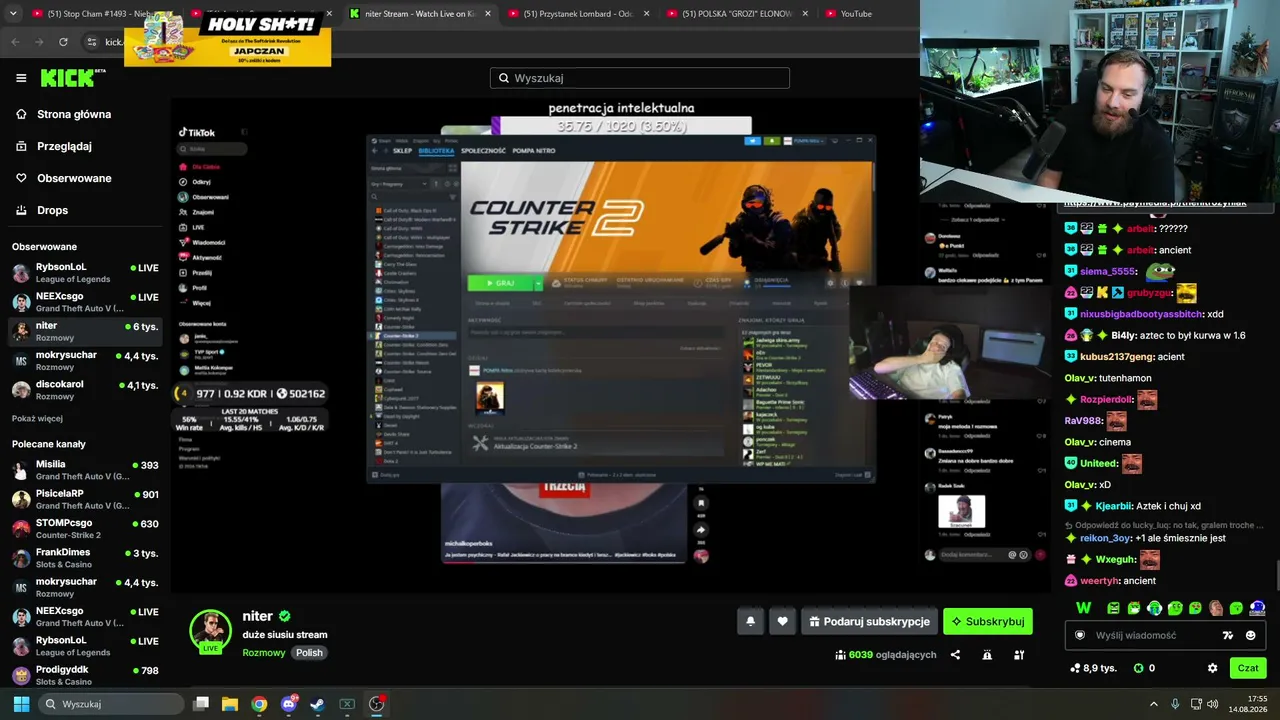This screenshot has height=720, width=1280.
Task: Open File Explorer from taskbar
Action: coord(230,704)
